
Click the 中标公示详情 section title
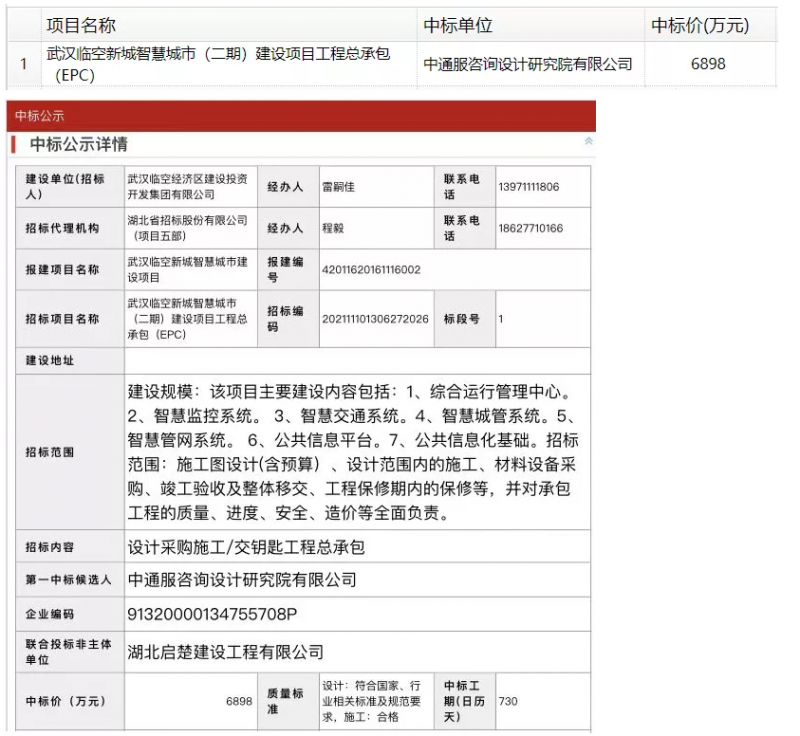(78, 144)
